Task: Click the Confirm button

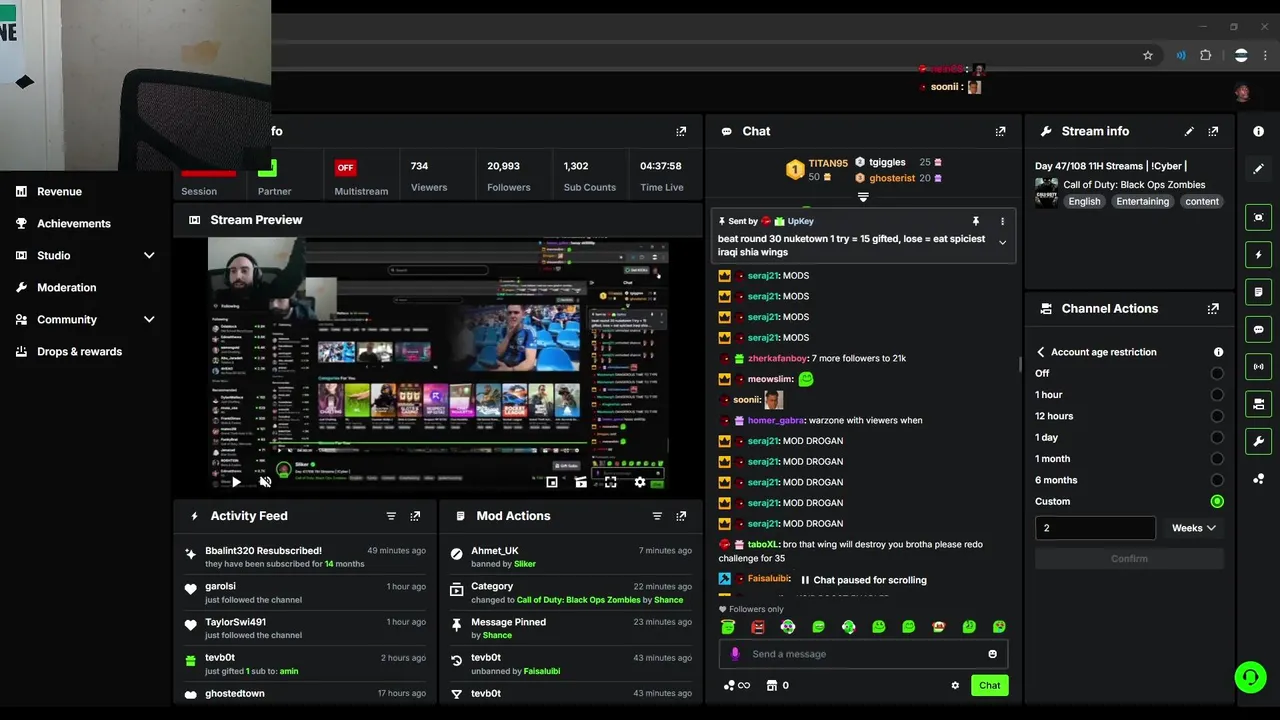Action: pos(1129,559)
